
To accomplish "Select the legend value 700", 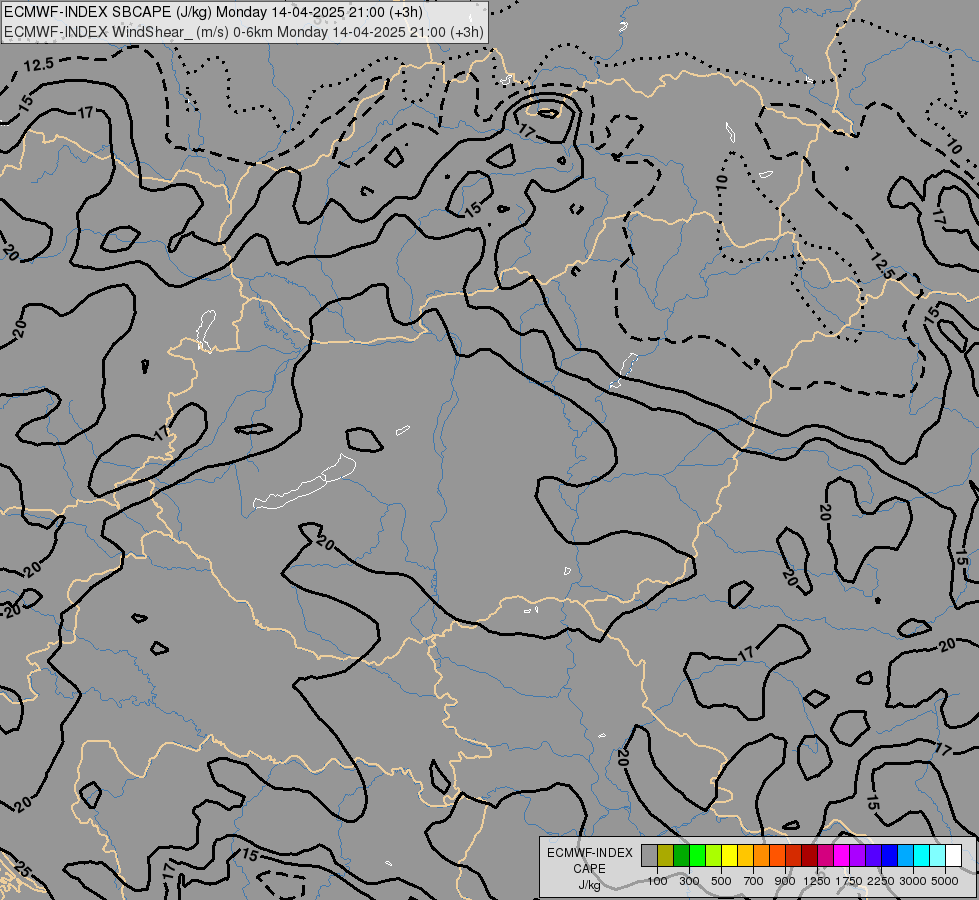I will 754,881.
